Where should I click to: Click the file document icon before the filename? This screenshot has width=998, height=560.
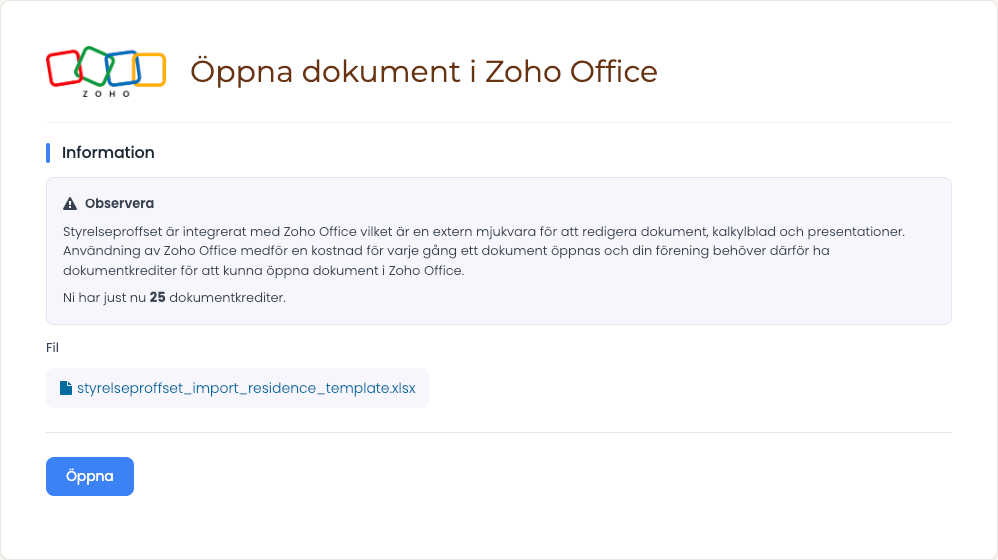66,388
